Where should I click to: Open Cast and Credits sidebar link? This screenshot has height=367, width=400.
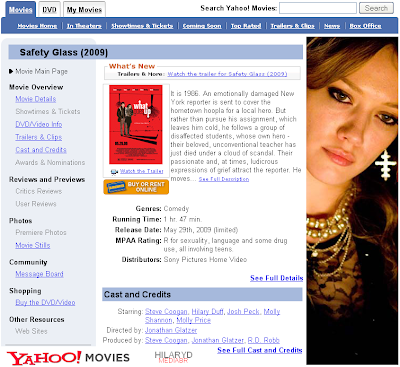coord(41,150)
